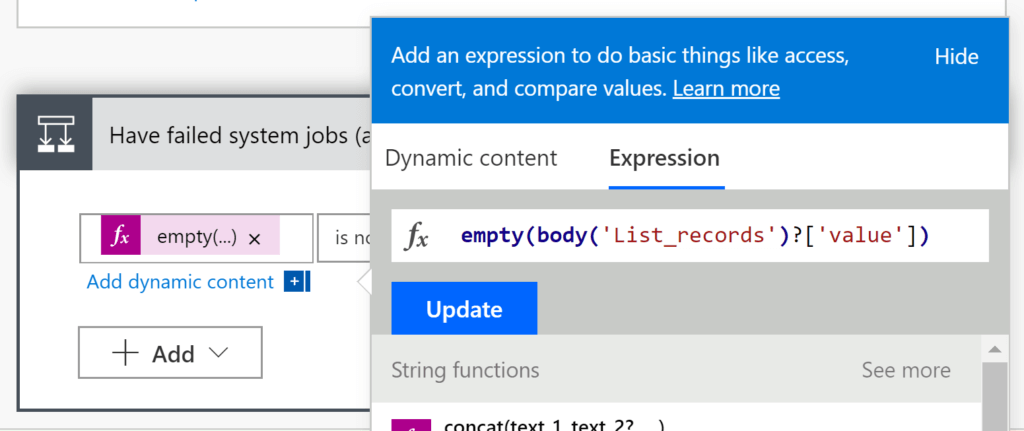Hide the expression help banner
The image size is (1024, 431).
pos(956,57)
